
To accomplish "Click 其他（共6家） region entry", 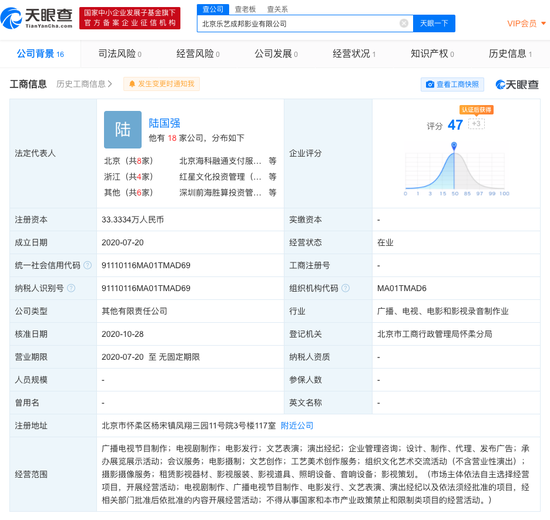I will coord(128,193).
